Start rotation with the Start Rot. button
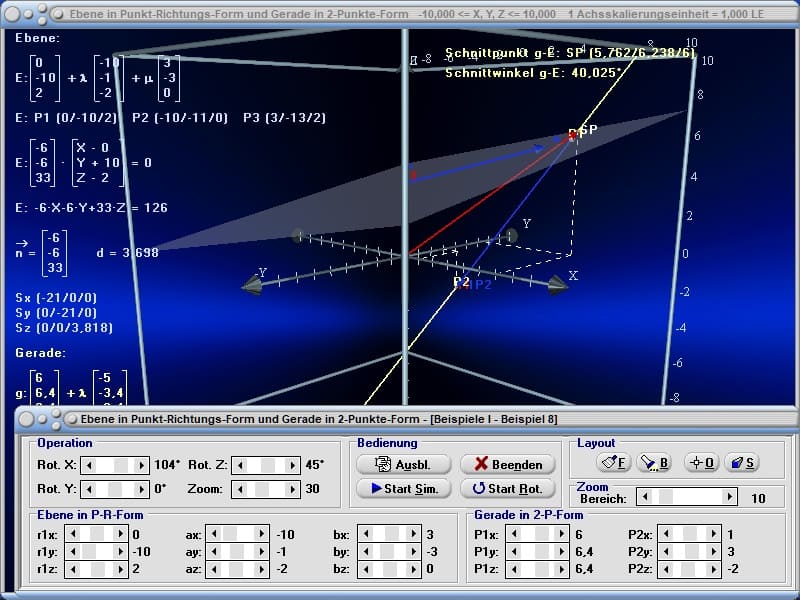Viewport: 800px width, 600px height. pos(508,488)
